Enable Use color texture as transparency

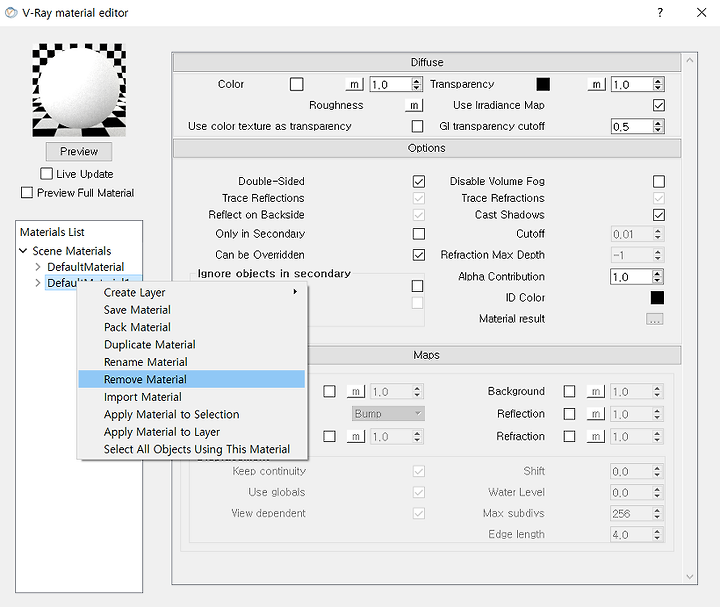pos(417,126)
